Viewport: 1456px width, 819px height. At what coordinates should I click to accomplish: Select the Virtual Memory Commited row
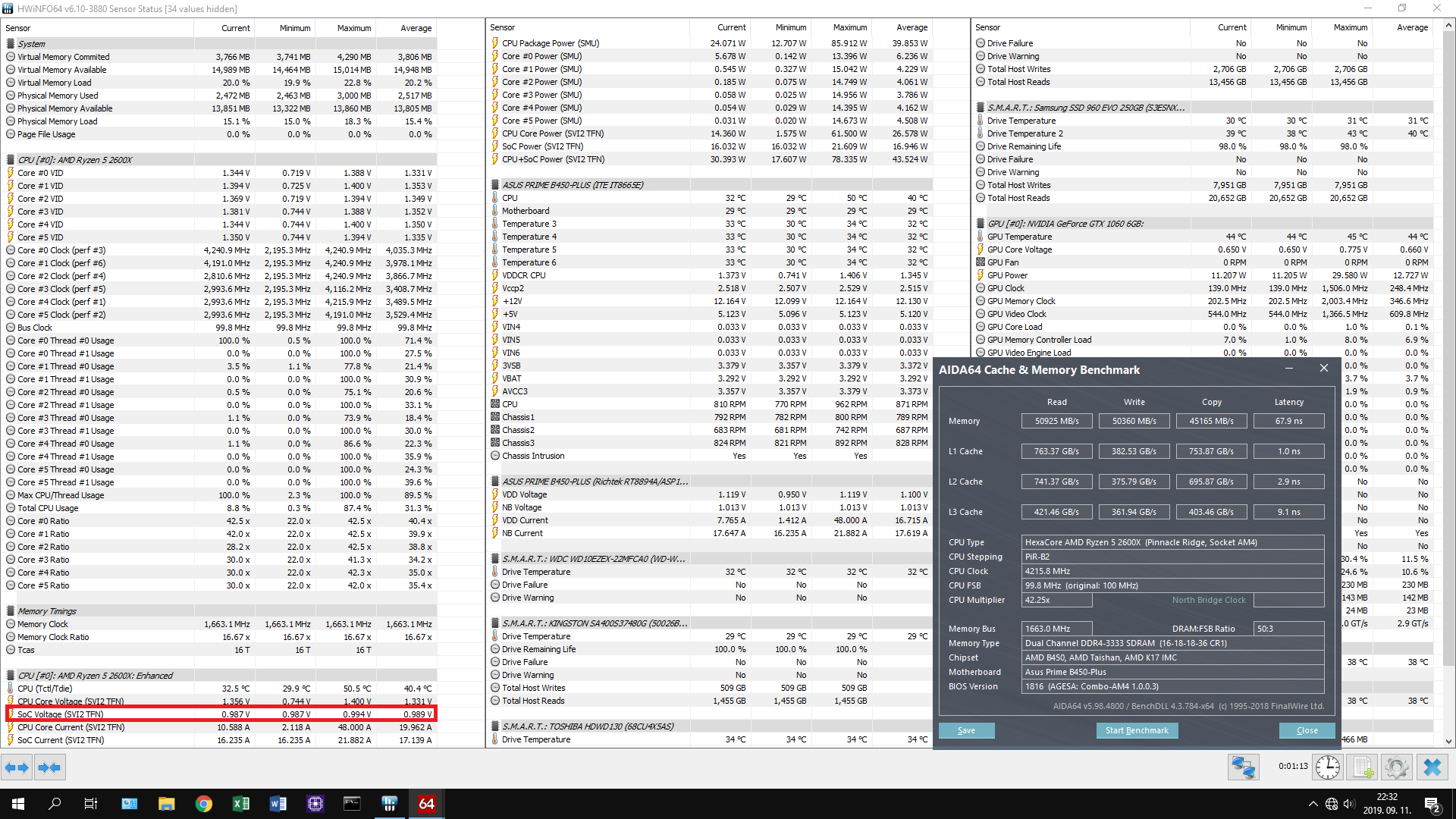pos(219,57)
